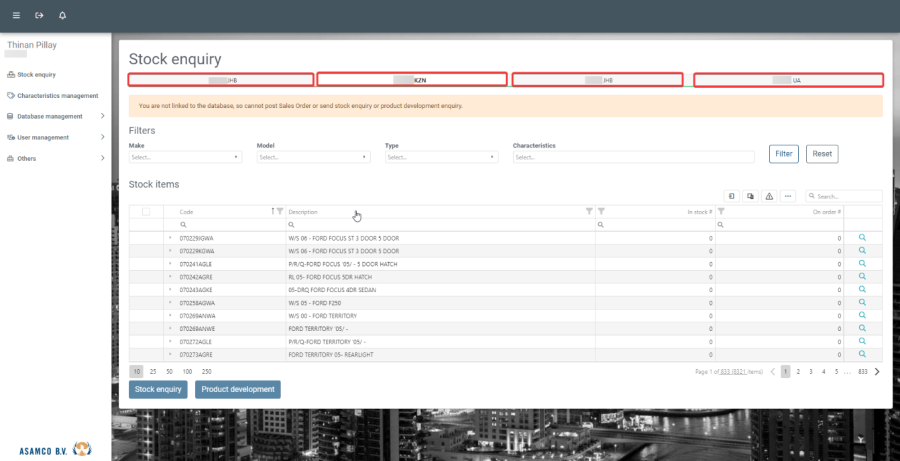900x461 pixels.
Task: Click the warning triangle toolbar icon
Action: point(769,197)
